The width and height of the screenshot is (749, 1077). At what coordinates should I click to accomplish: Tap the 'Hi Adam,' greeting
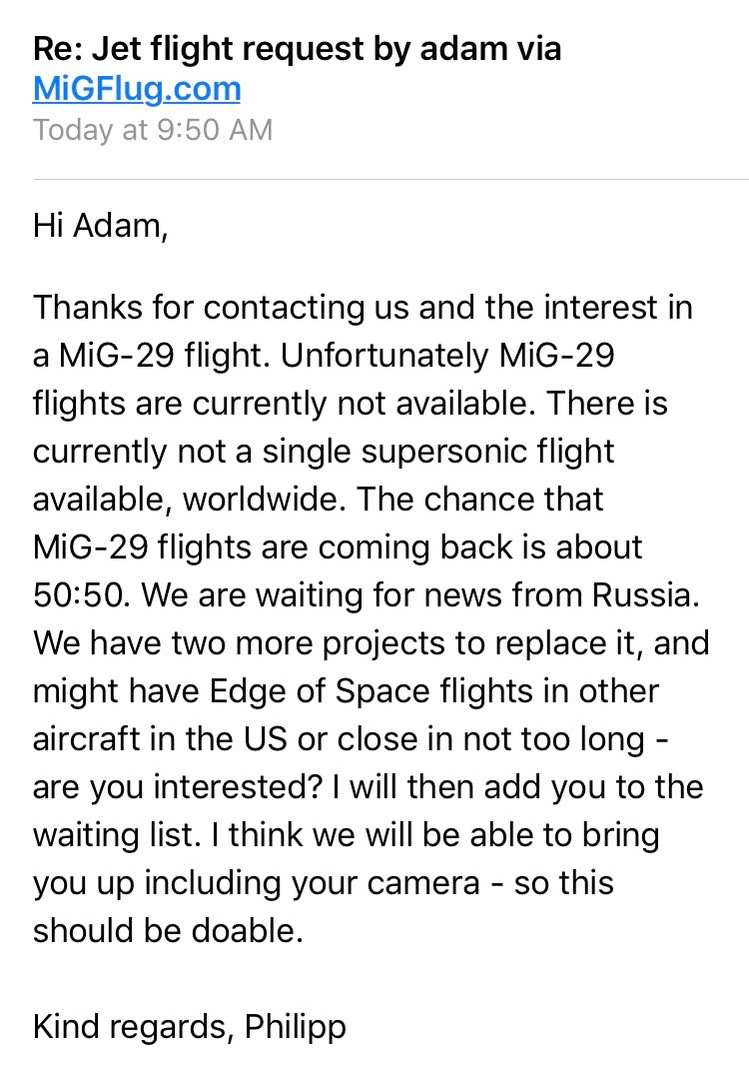coord(100,227)
